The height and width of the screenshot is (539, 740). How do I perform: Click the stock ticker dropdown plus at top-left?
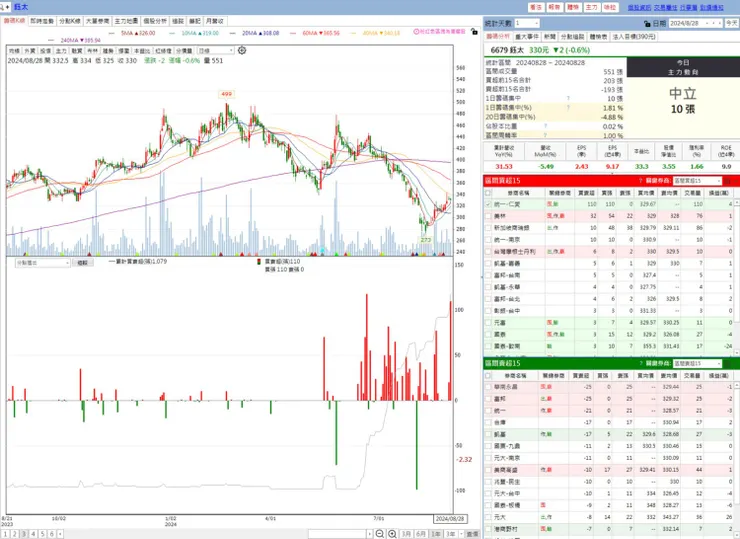pos(7,7)
